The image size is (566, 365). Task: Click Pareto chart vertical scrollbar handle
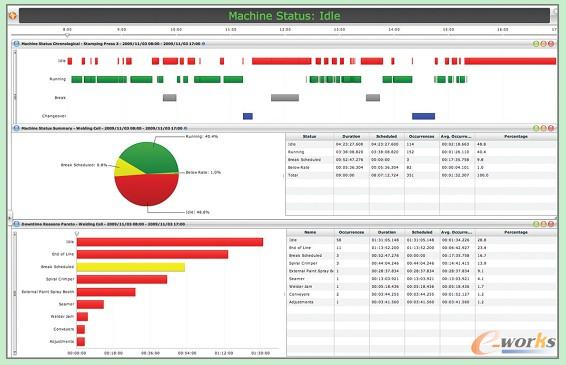point(15,293)
